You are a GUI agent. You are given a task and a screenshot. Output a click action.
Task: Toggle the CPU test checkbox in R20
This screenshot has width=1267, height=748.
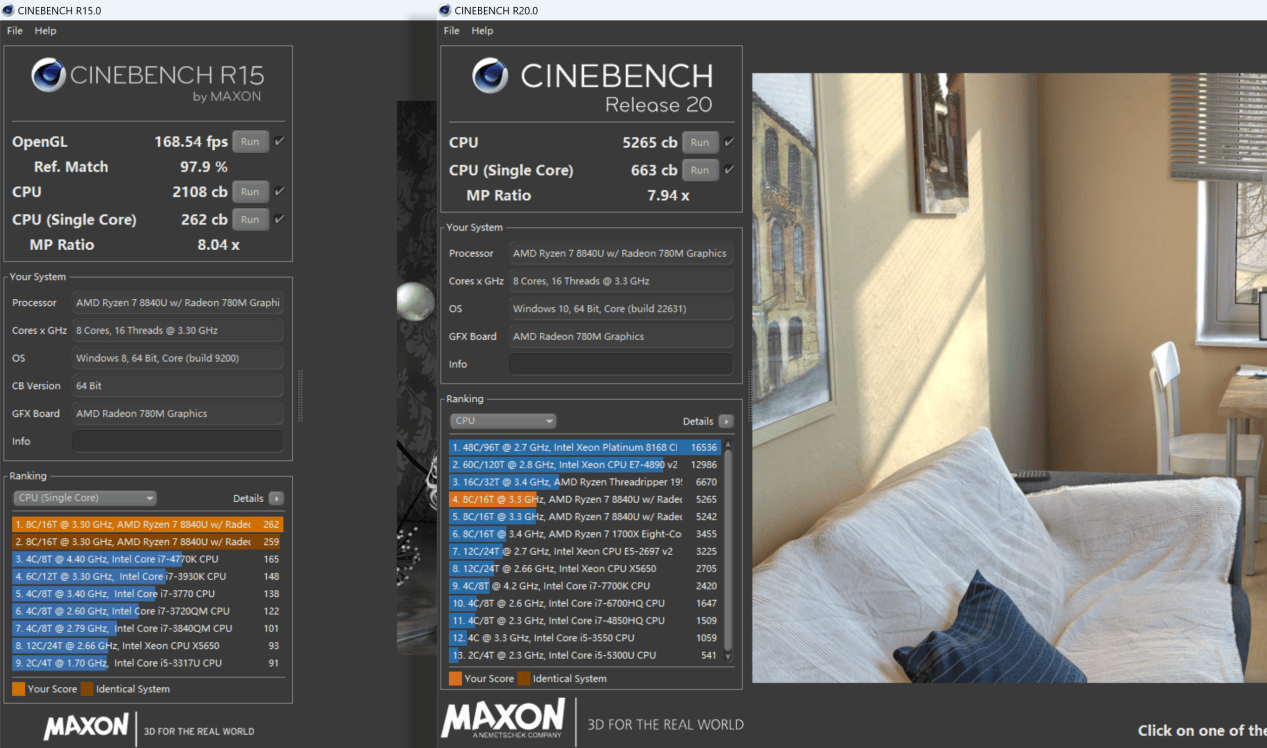click(x=729, y=142)
